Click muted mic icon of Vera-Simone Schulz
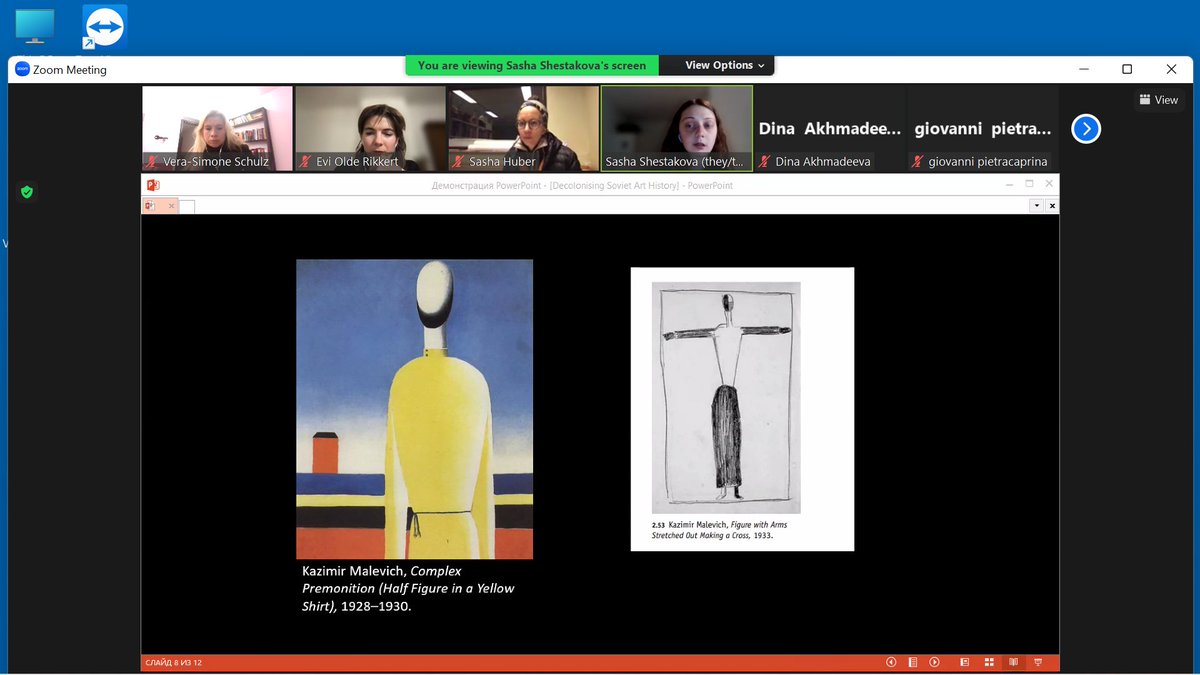1200x675 pixels. pos(153,161)
